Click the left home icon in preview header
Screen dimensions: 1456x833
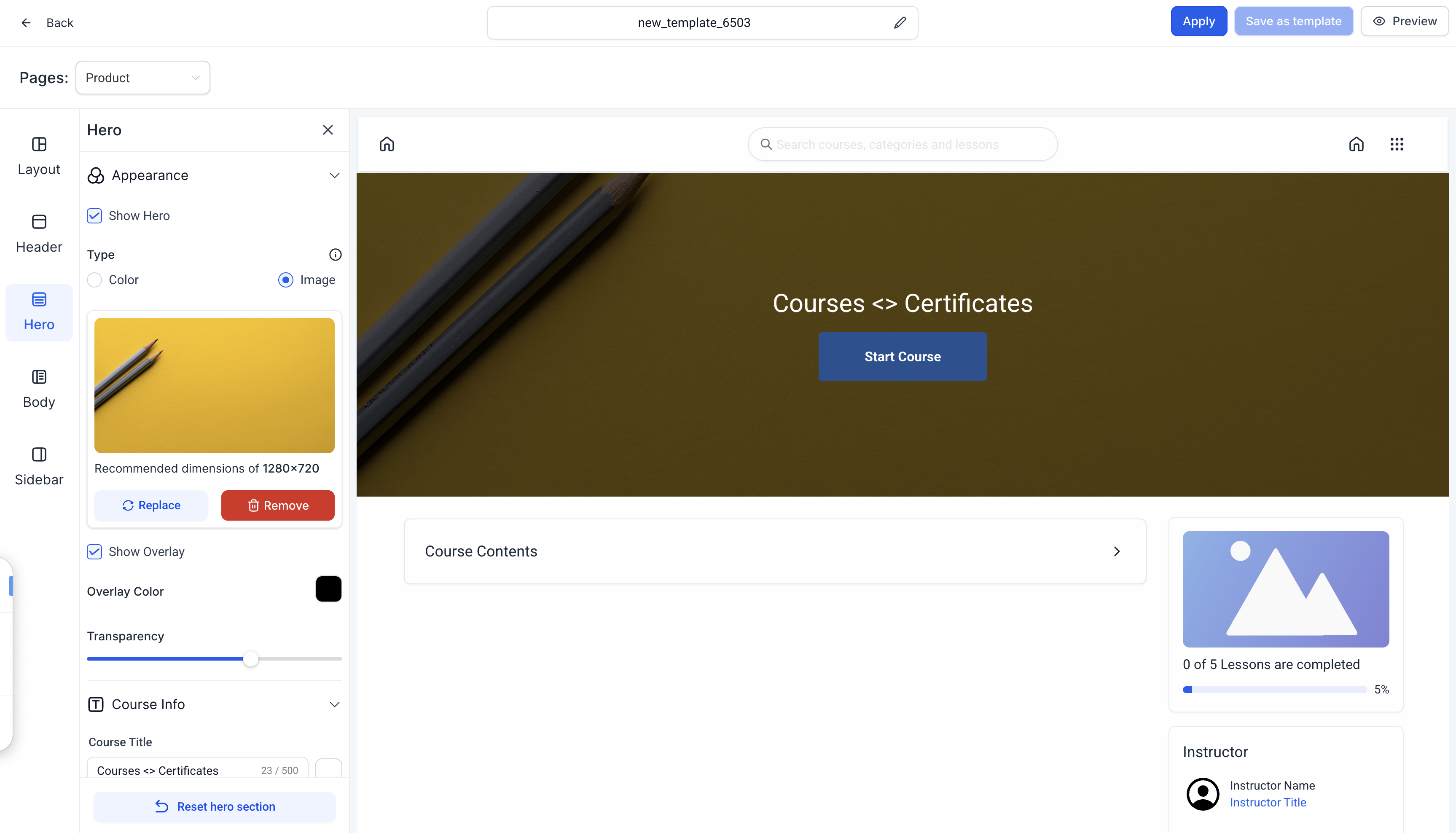pyautogui.click(x=387, y=144)
